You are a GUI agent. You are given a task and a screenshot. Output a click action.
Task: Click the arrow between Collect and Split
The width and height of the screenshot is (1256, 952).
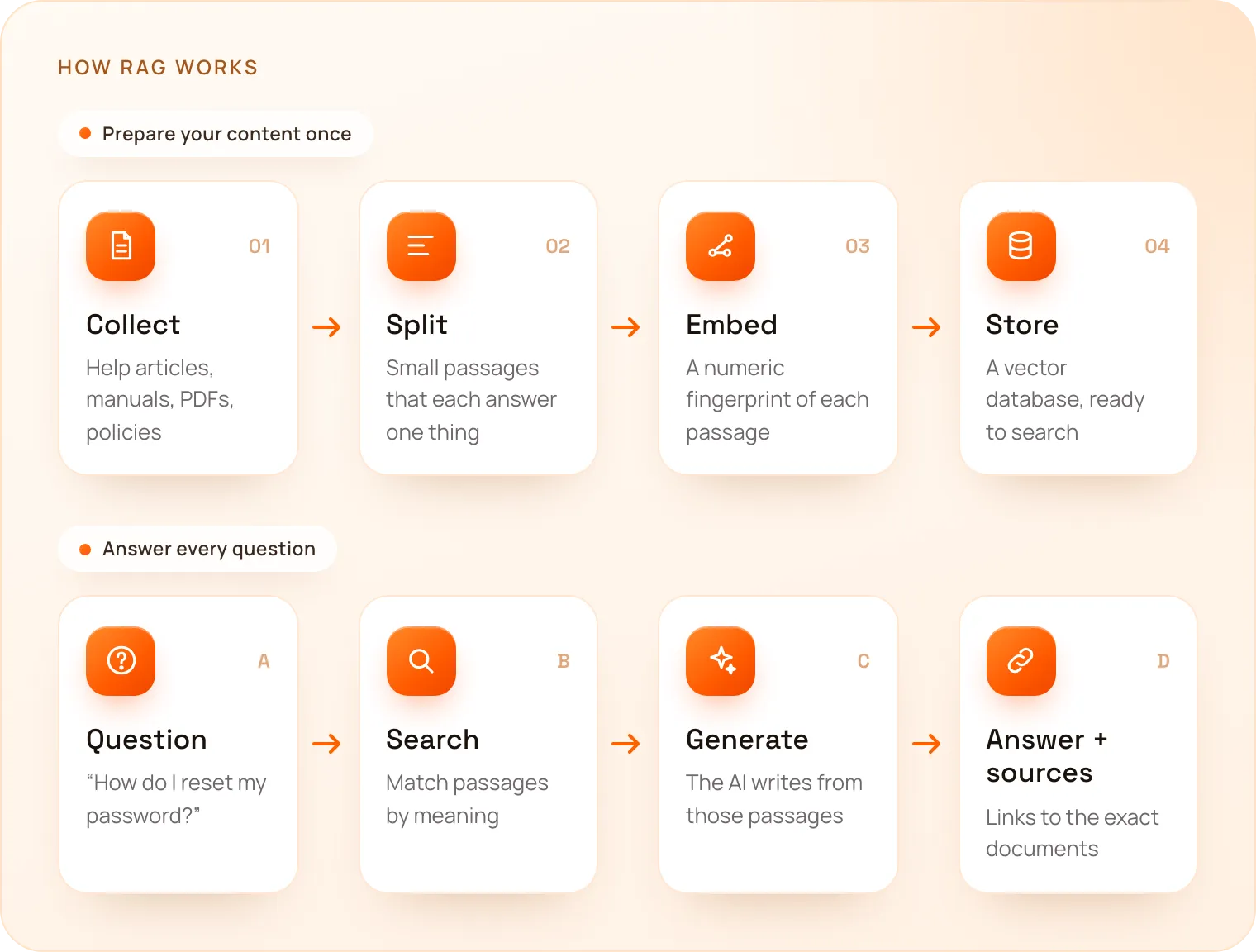[x=327, y=327]
